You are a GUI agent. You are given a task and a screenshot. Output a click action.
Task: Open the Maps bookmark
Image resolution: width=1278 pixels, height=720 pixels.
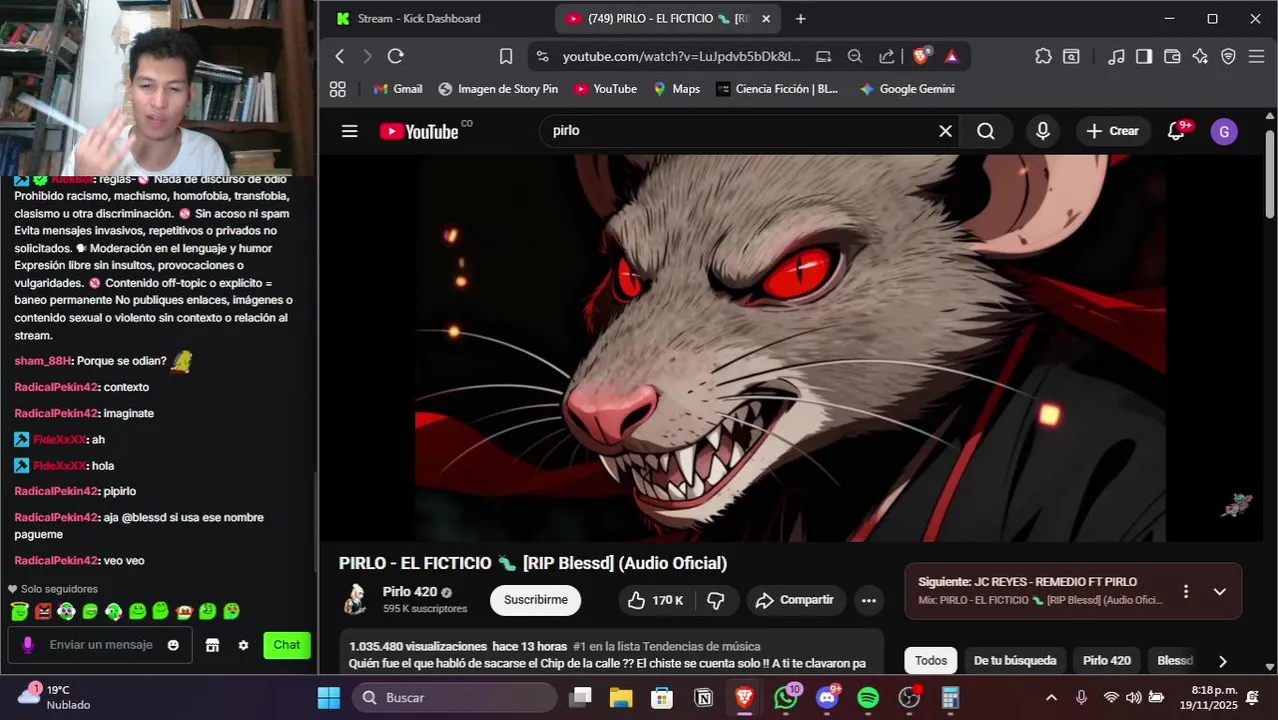pos(676,89)
